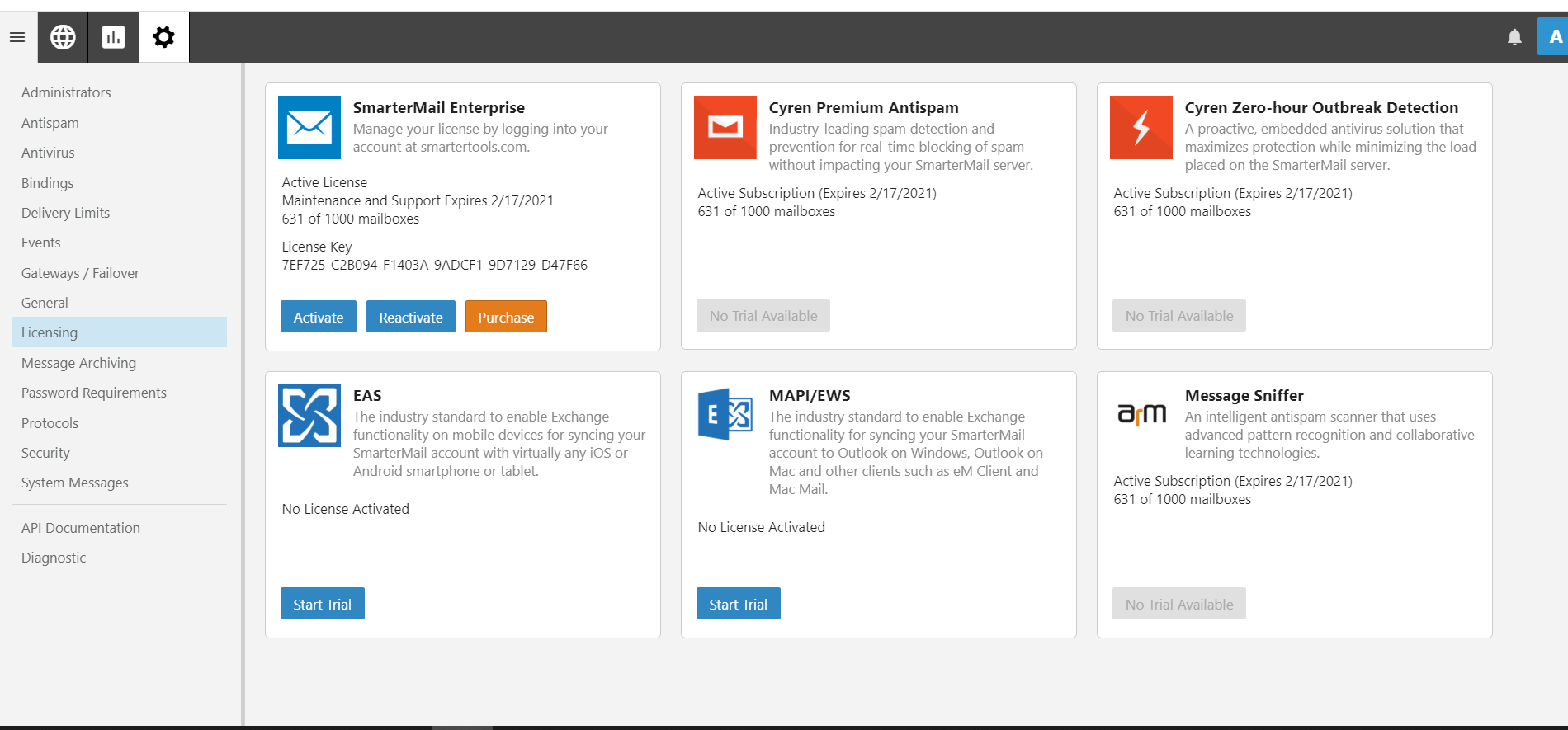
Task: Select Password Requirements in sidebar
Action: [94, 393]
